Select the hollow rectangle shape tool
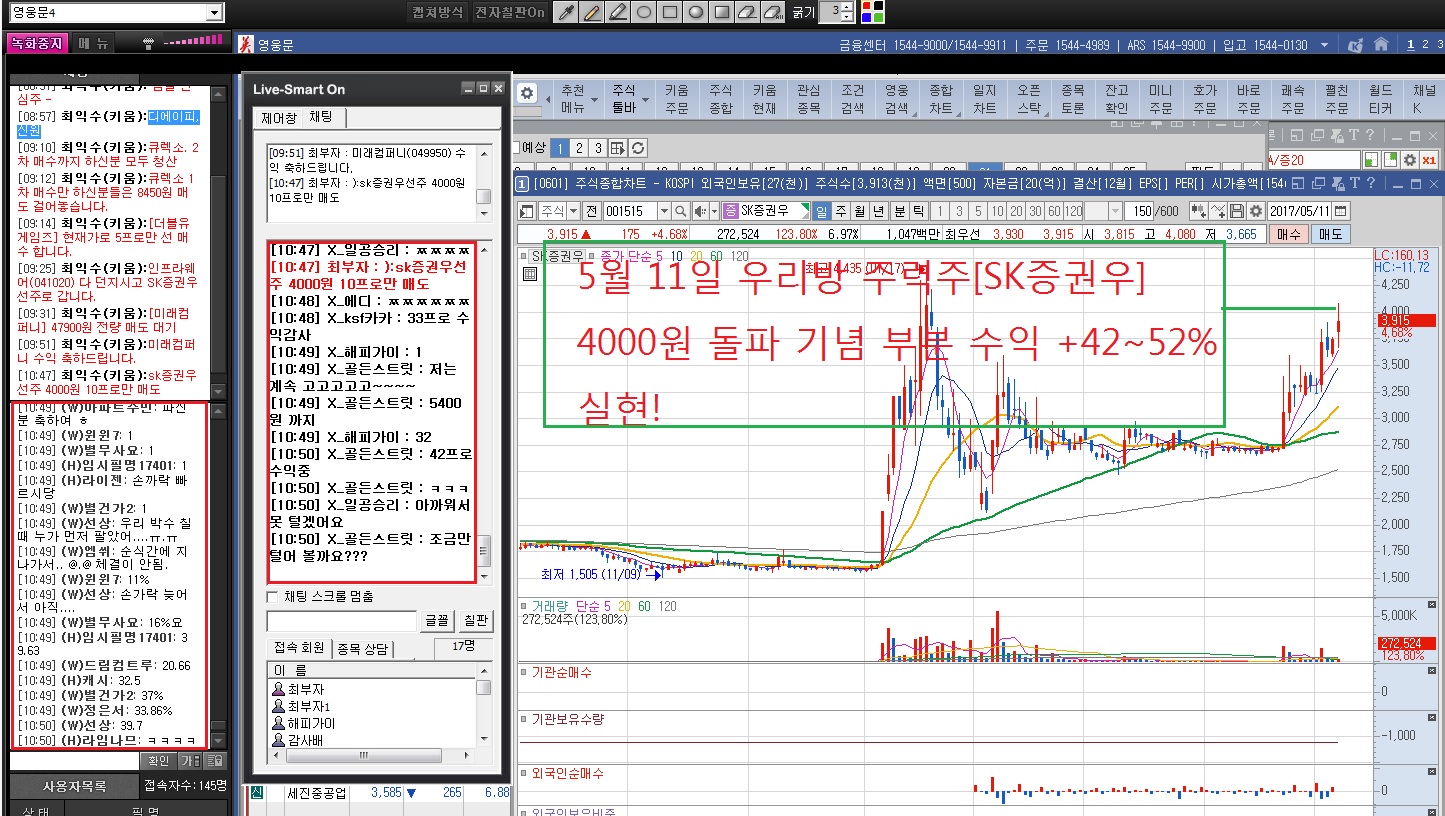This screenshot has height=816, width=1445. [x=670, y=12]
